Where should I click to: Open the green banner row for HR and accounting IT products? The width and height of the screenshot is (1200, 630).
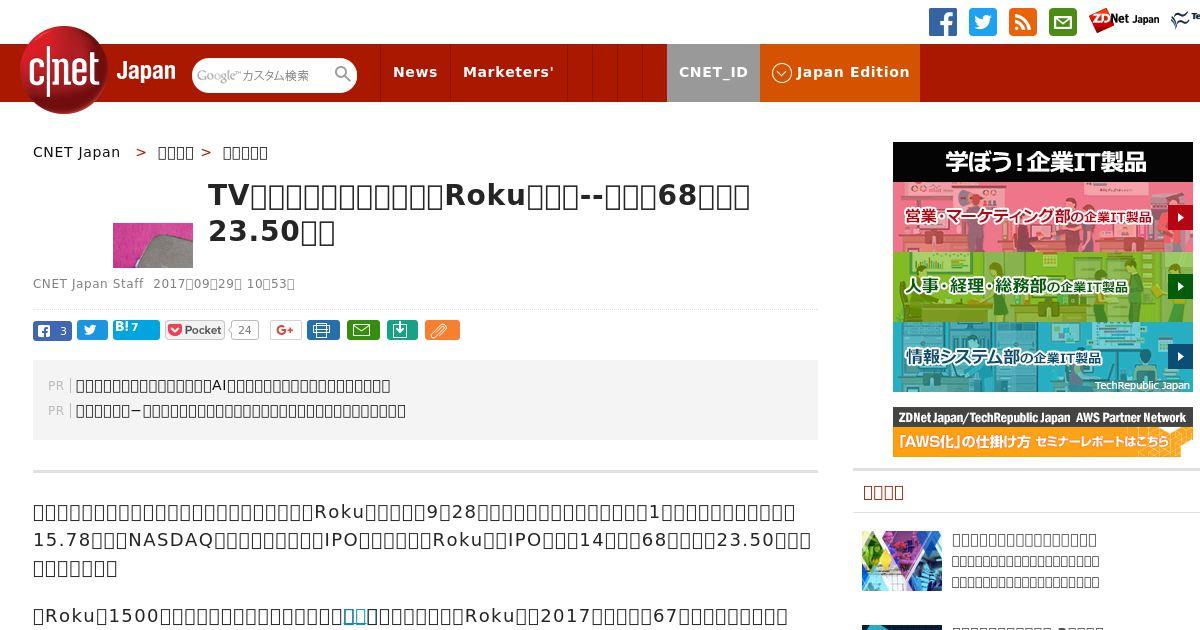click(1043, 287)
